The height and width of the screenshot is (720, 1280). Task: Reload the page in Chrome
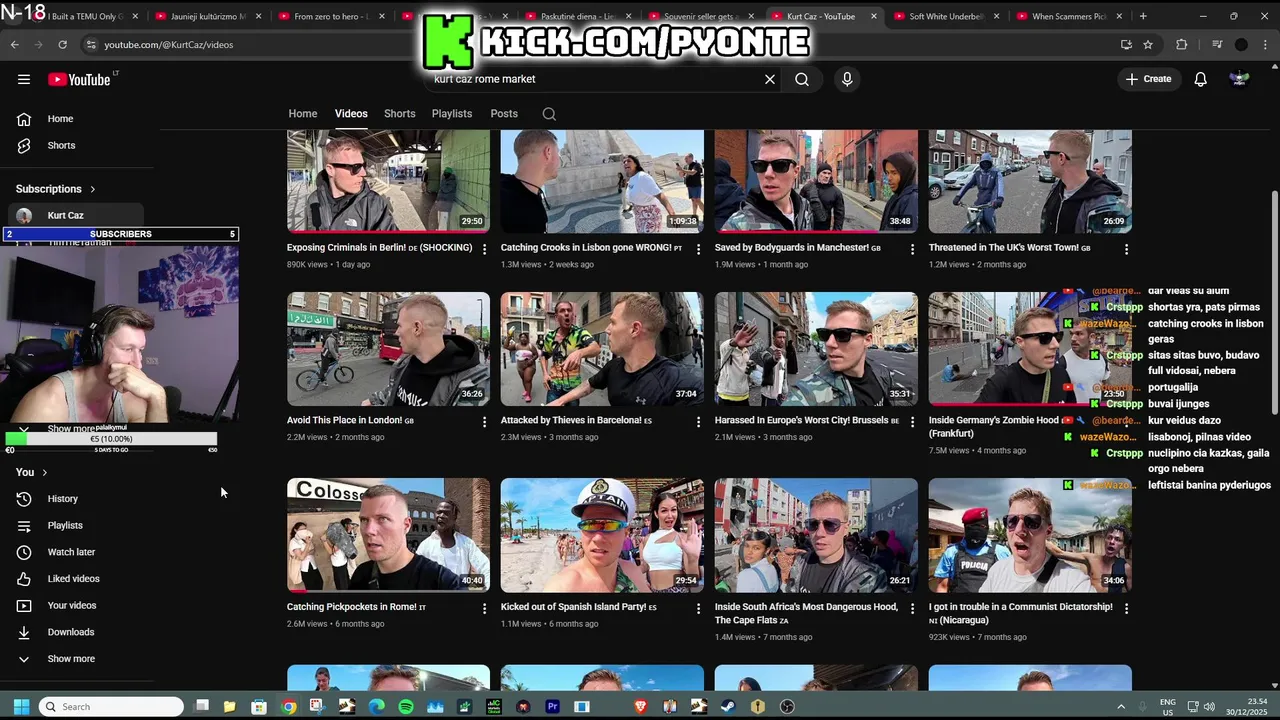coord(62,44)
